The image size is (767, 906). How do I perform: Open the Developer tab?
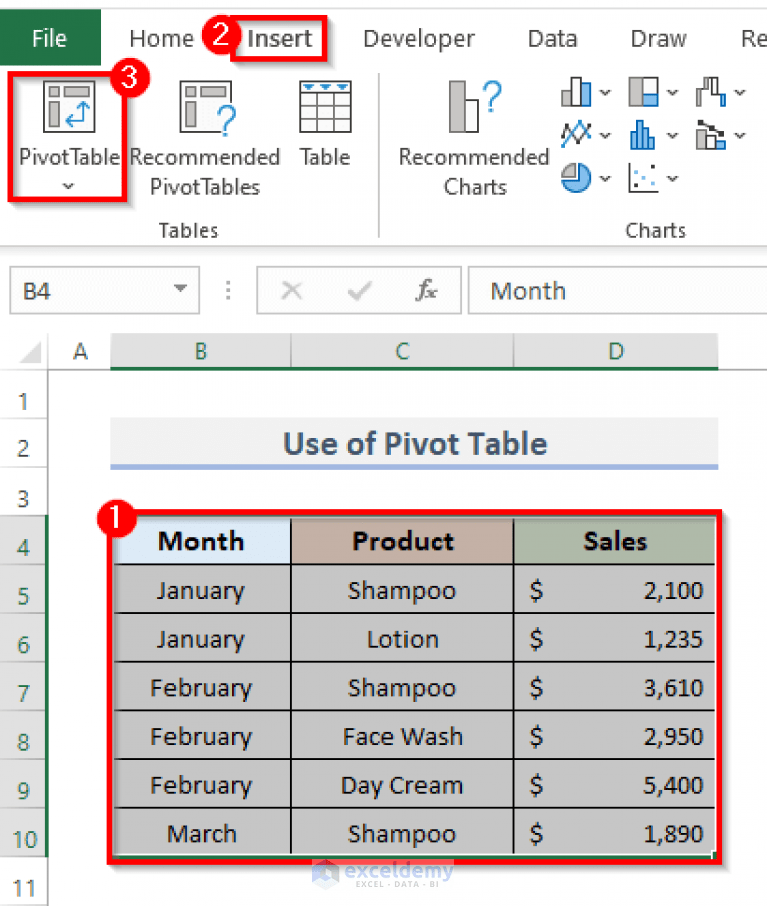click(419, 38)
